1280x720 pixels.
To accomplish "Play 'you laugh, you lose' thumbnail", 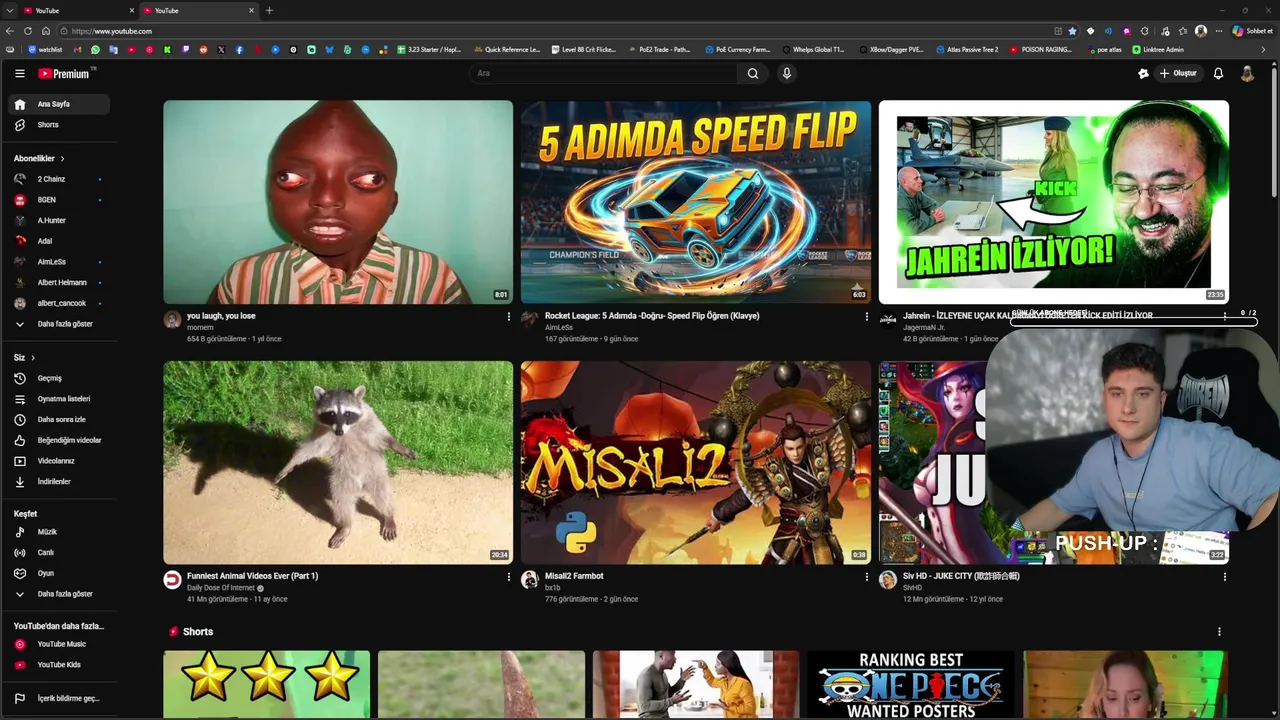I will coord(338,202).
